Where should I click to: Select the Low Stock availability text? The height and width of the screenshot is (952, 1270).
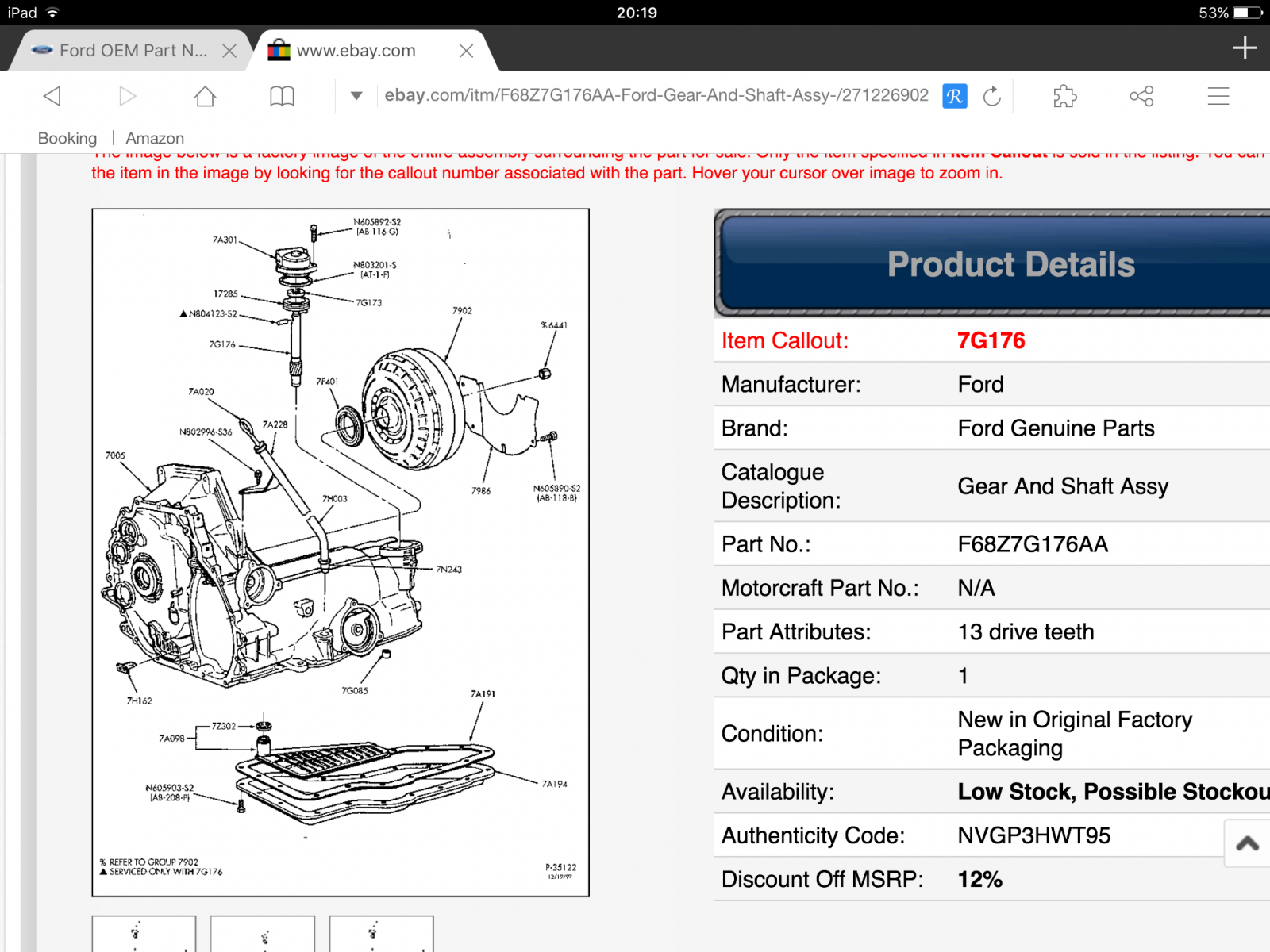pos(1114,792)
